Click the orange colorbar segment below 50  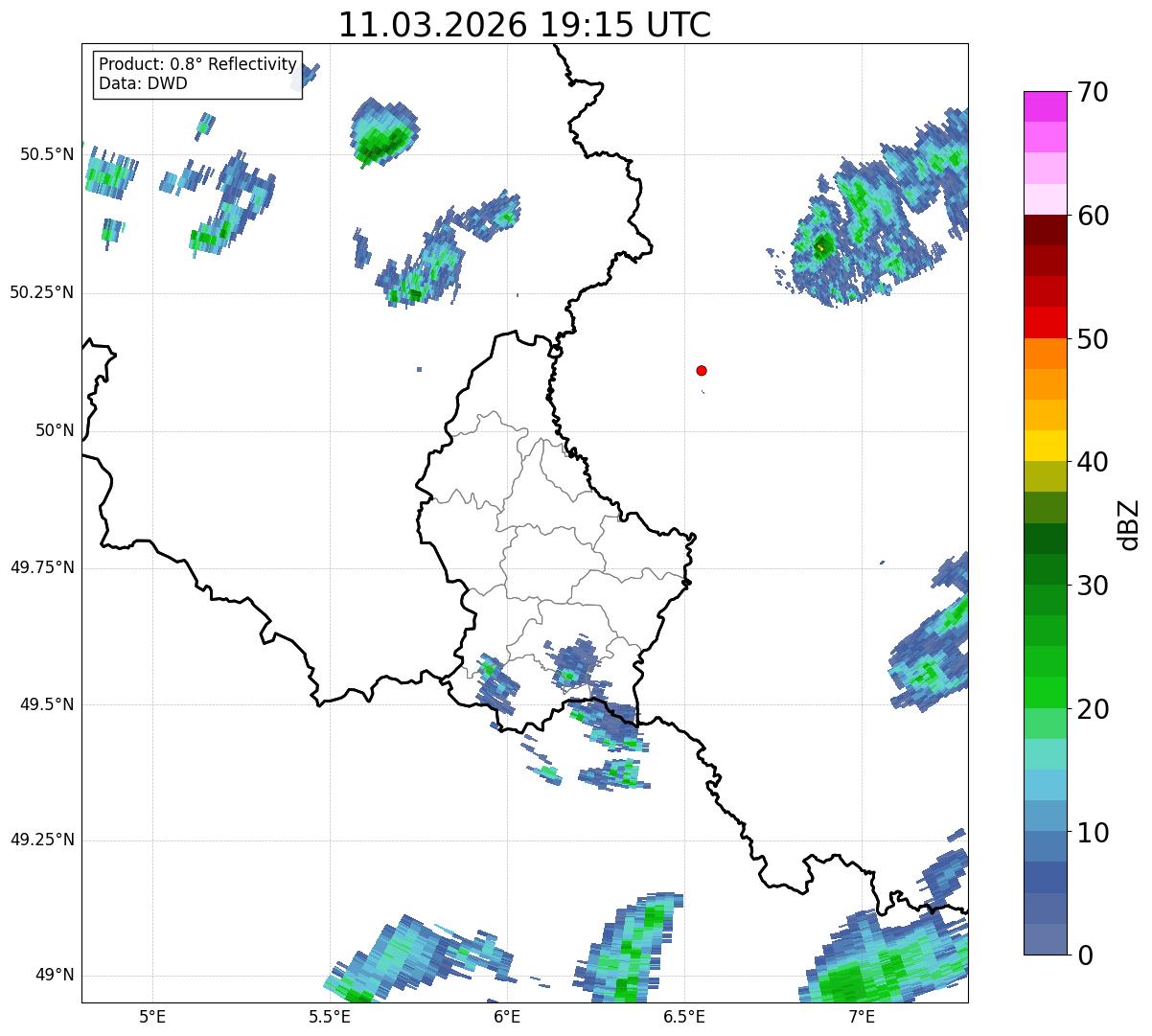(x=1045, y=354)
